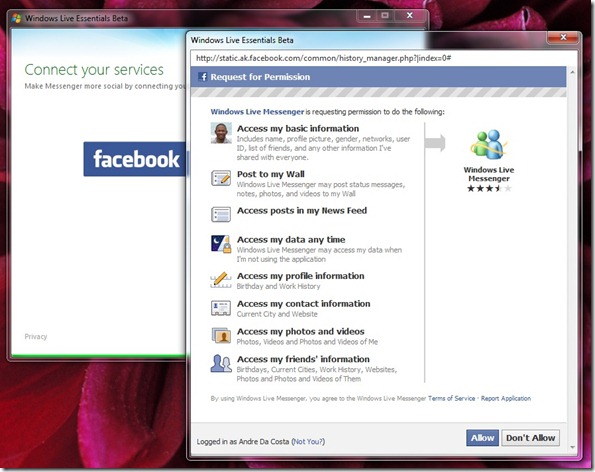This screenshot has height=472, width=595.
Task: Click the profile information pencil icon
Action: (x=221, y=280)
